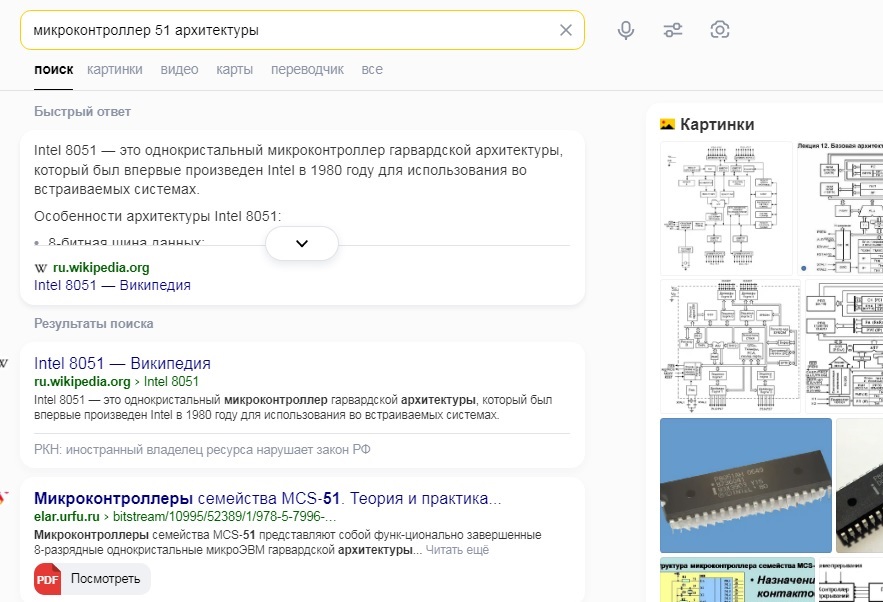Open the dashed-border schematic thumbnail
Image resolution: width=883 pixels, height=602 pixels.
pos(730,346)
